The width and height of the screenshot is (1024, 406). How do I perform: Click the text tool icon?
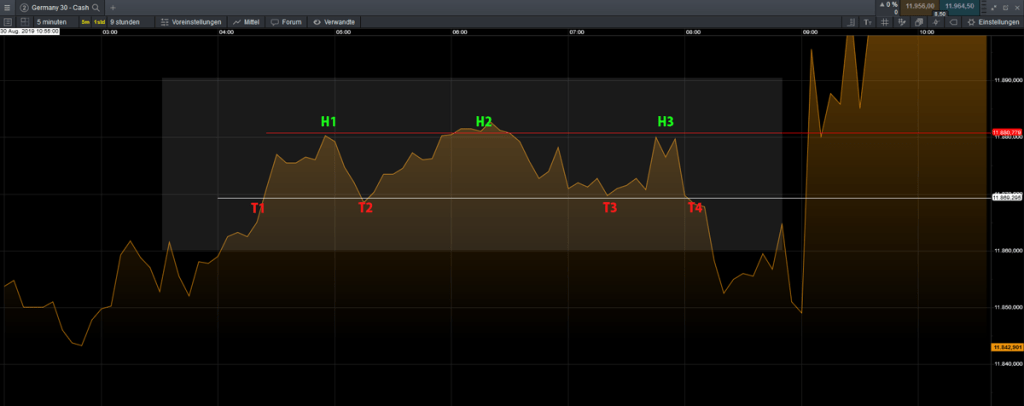pos(867,21)
